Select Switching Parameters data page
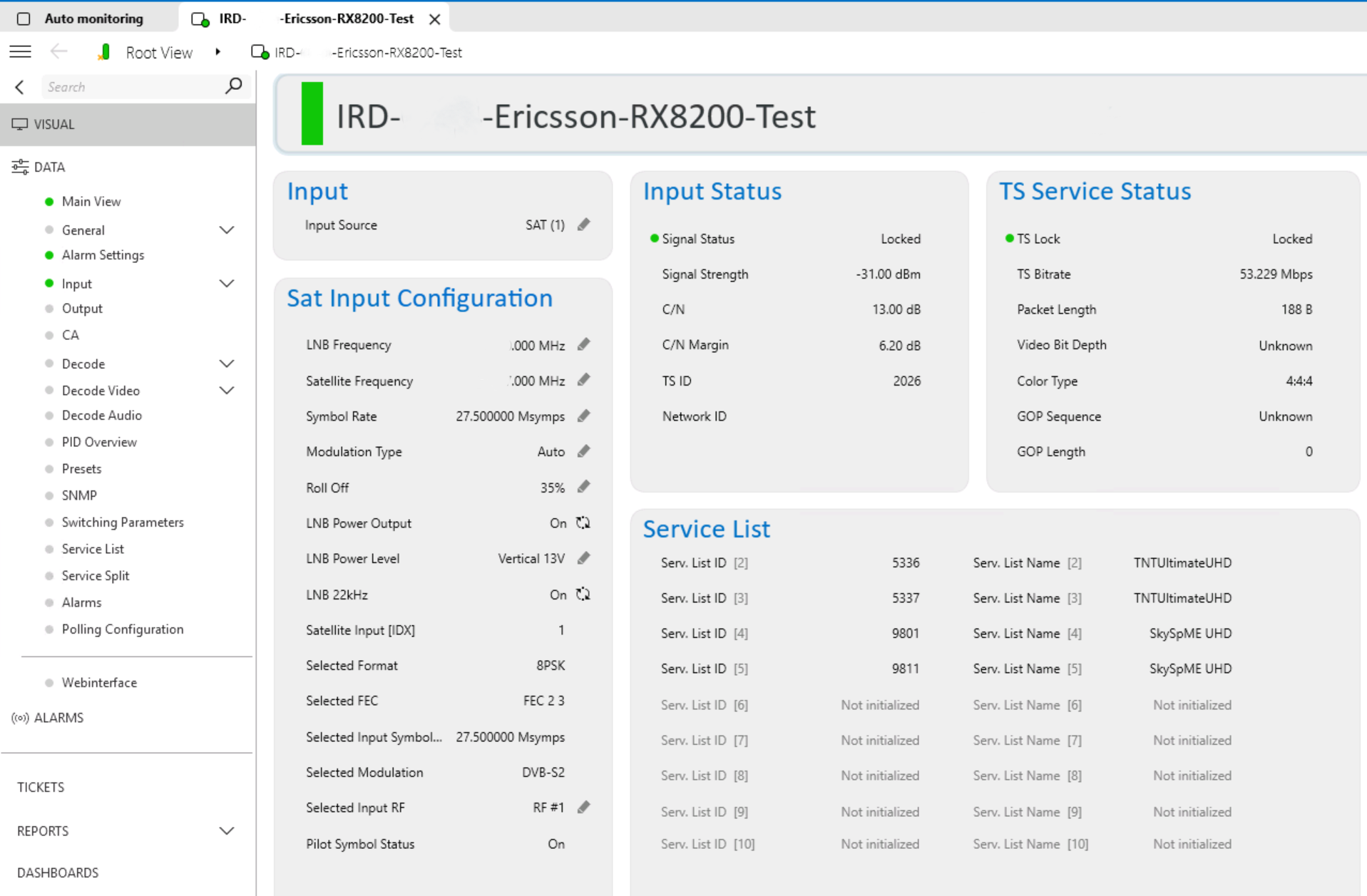The height and width of the screenshot is (896, 1367). click(123, 522)
